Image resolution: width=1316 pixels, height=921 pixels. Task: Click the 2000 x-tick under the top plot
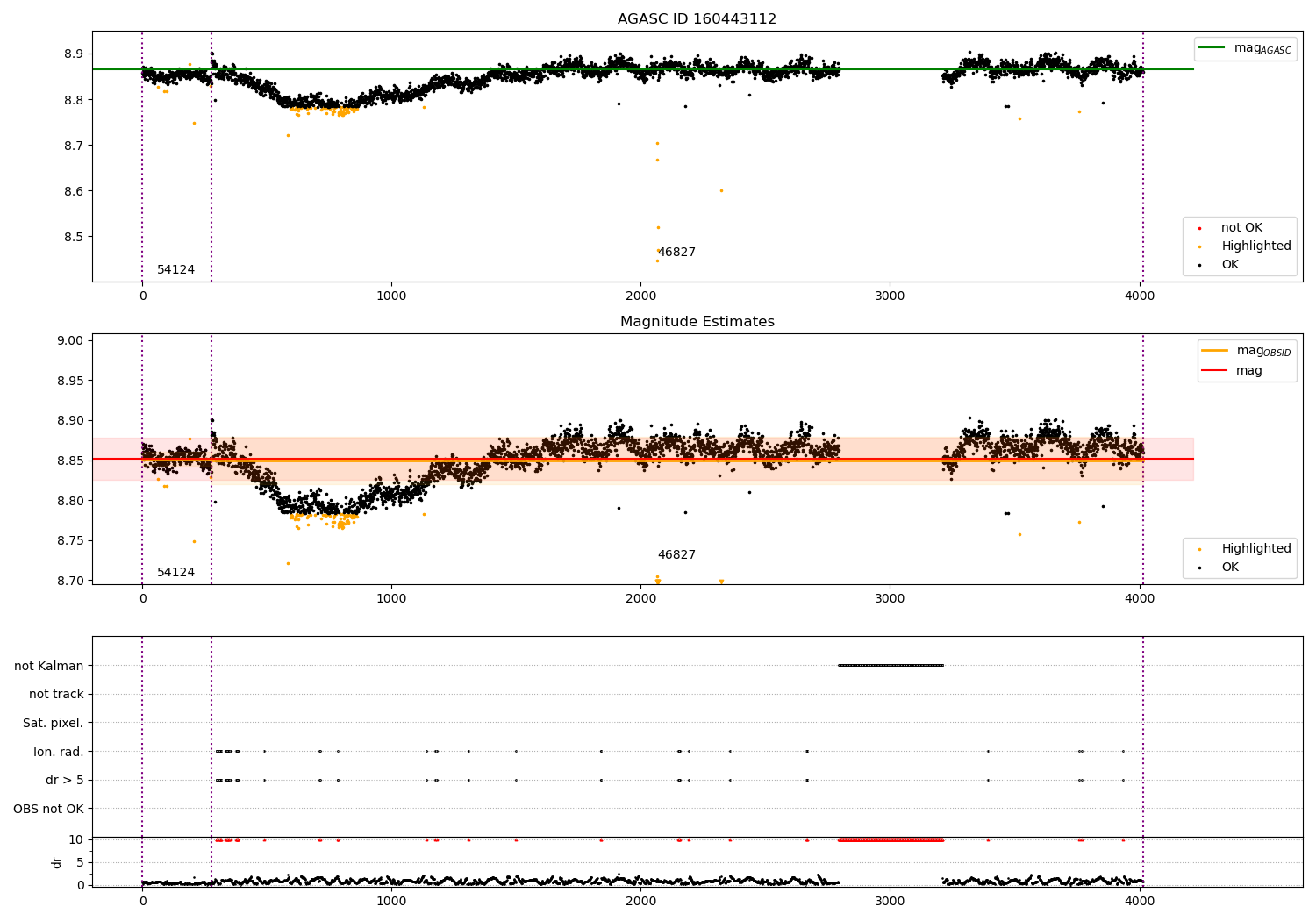[x=640, y=296]
